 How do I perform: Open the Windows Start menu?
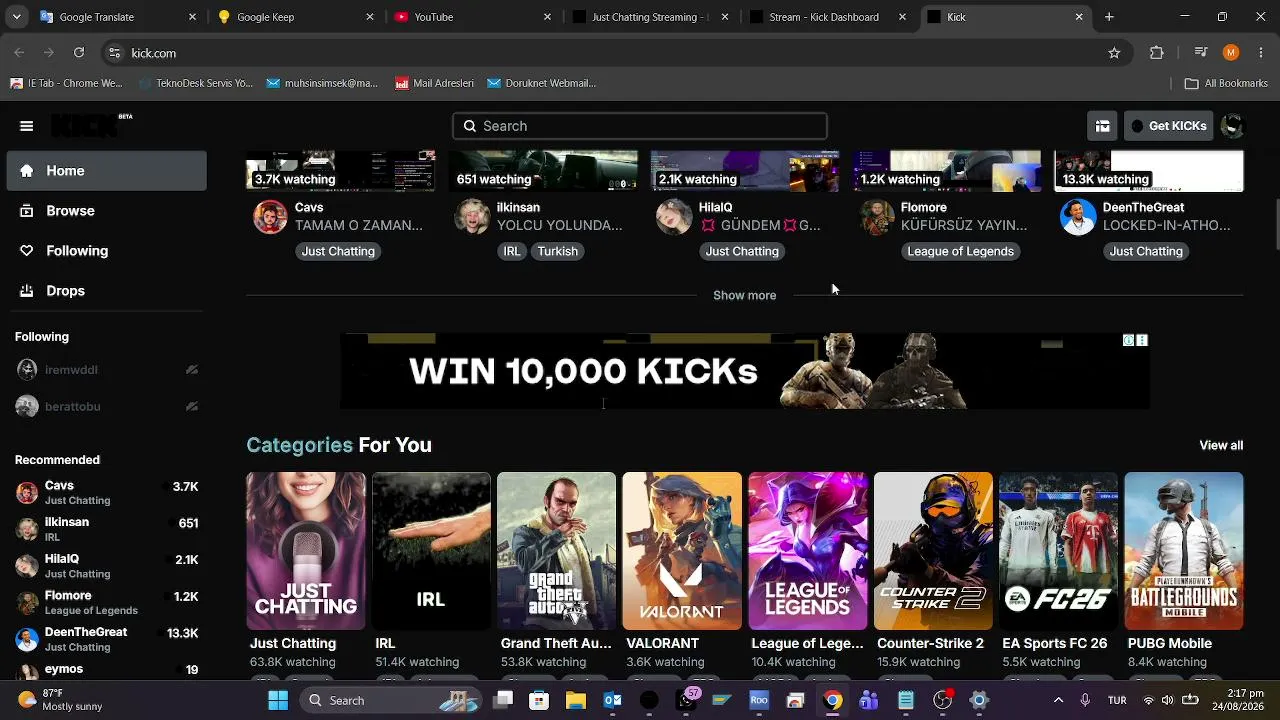(278, 700)
